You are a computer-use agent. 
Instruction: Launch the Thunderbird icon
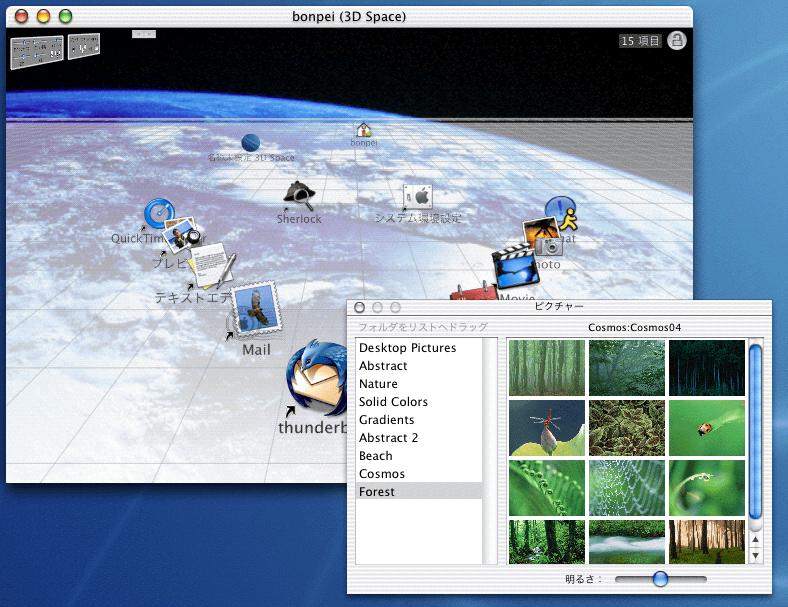(317, 378)
